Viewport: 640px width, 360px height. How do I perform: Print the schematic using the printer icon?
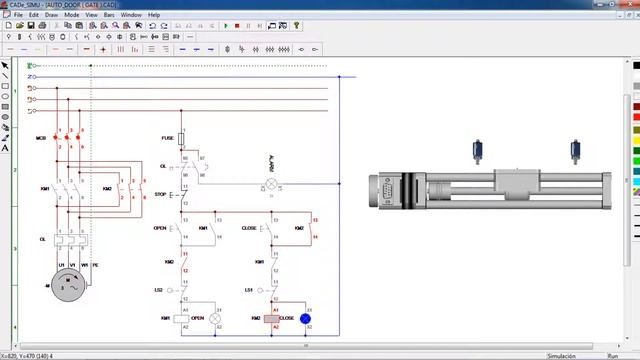42,26
